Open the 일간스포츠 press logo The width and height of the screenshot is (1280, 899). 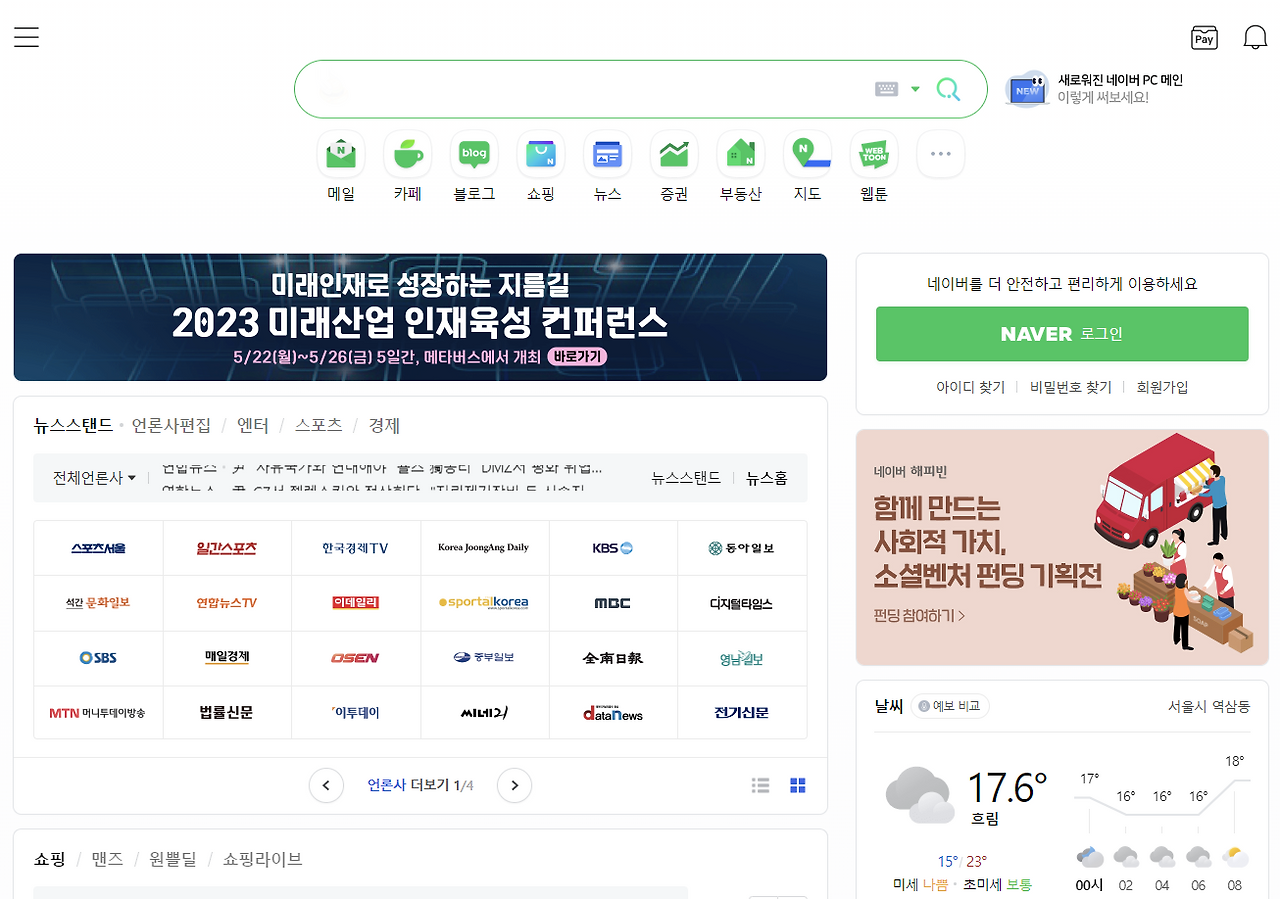pyautogui.click(x=227, y=548)
